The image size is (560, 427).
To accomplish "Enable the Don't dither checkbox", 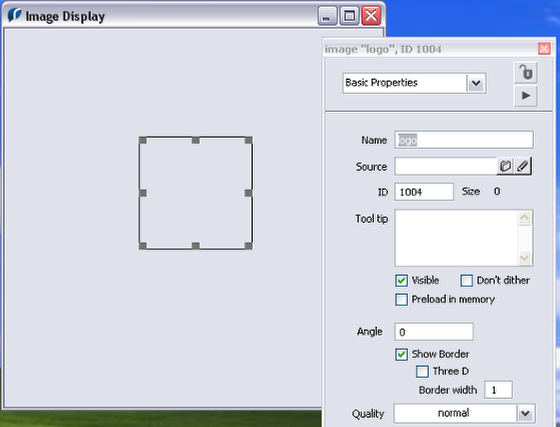I will click(x=466, y=281).
